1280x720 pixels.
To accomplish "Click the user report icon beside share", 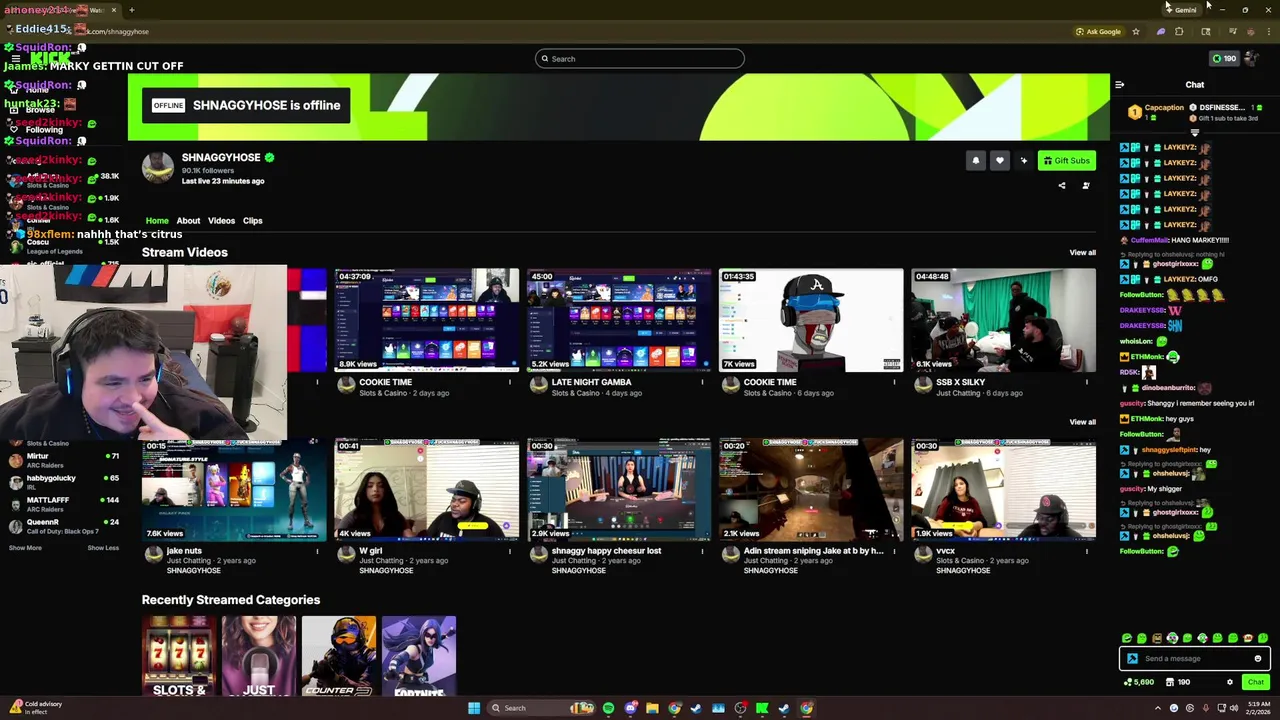I will coord(1086,185).
